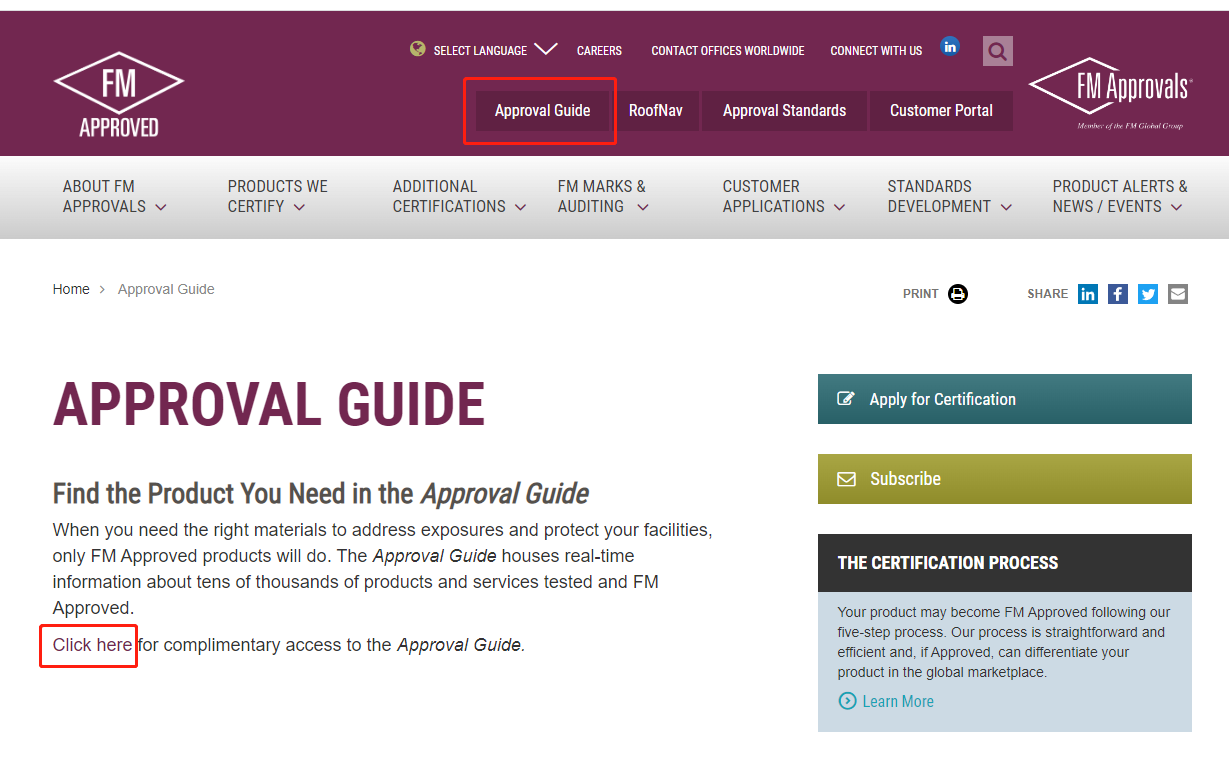Viewport: 1229px width, 773px height.
Task: Click the Apply for Certification button
Action: (1005, 399)
